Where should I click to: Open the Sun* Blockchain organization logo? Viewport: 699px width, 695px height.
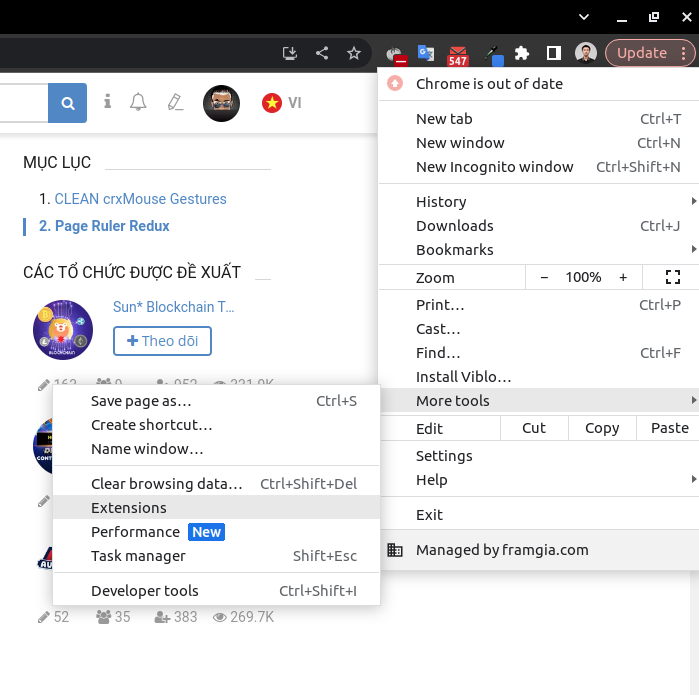point(63,330)
